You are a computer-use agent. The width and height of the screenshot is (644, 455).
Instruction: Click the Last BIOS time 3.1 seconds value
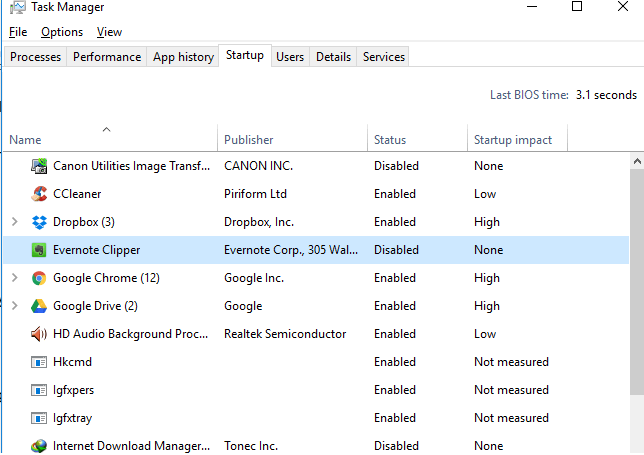[606, 95]
